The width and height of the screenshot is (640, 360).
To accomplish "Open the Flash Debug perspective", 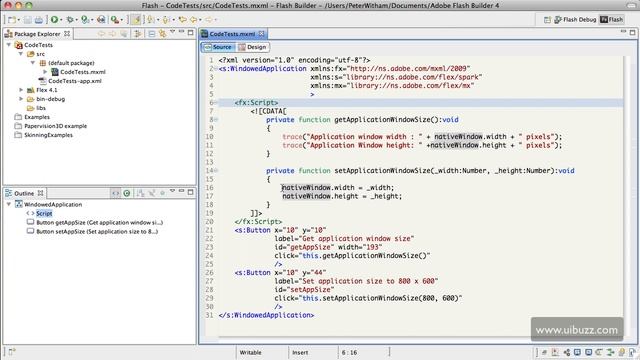I will point(575,20).
